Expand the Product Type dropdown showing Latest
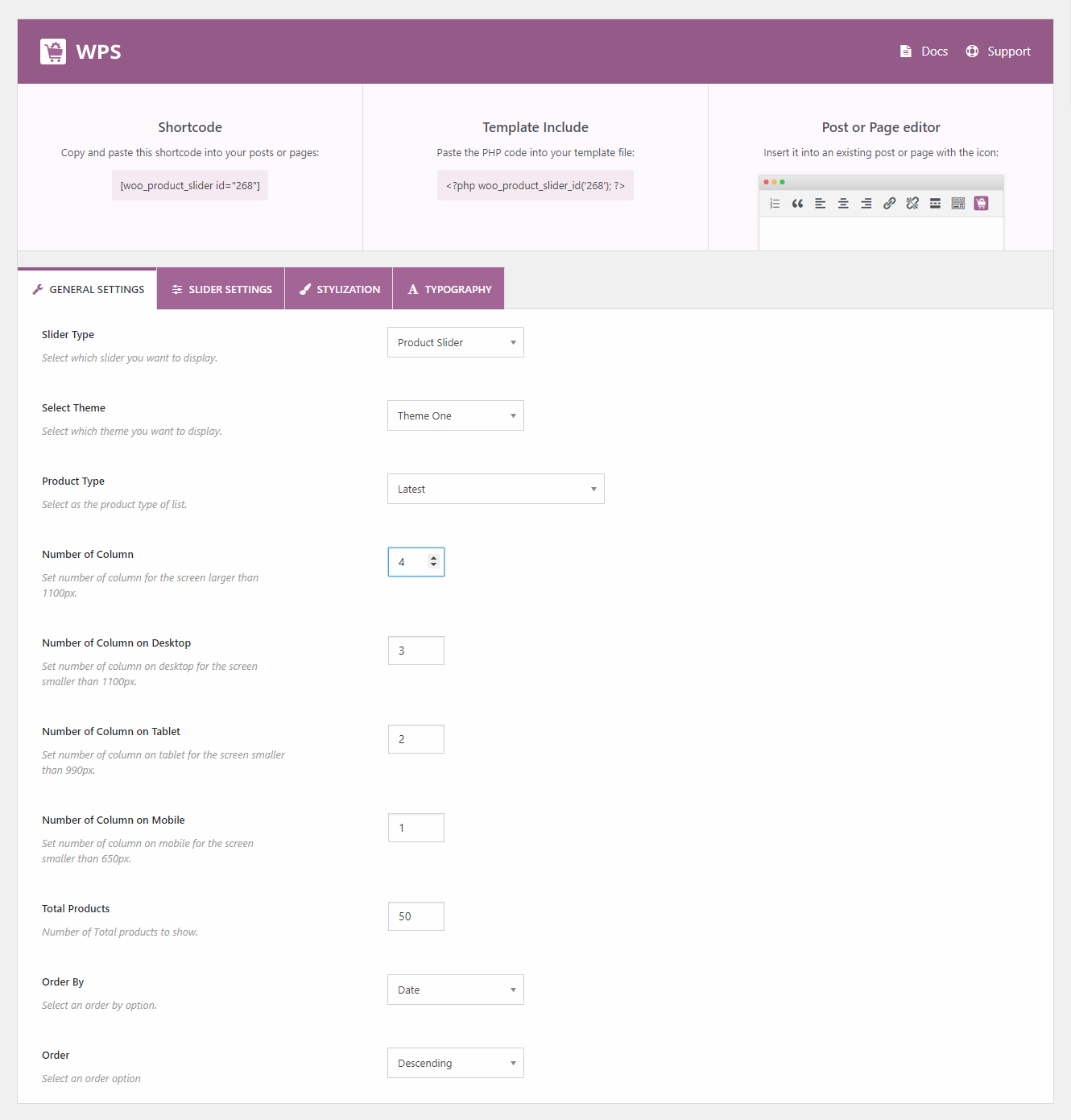Viewport: 1071px width, 1120px height. [x=496, y=489]
